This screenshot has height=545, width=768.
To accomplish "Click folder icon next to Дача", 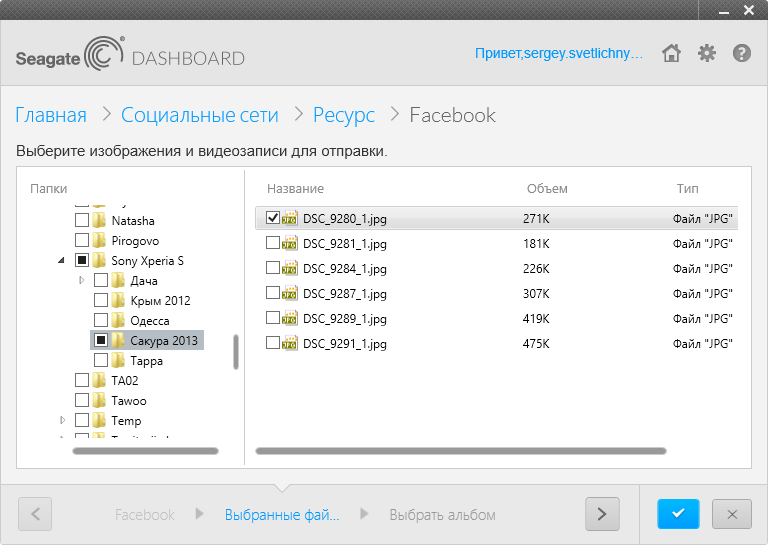I will coord(118,281).
